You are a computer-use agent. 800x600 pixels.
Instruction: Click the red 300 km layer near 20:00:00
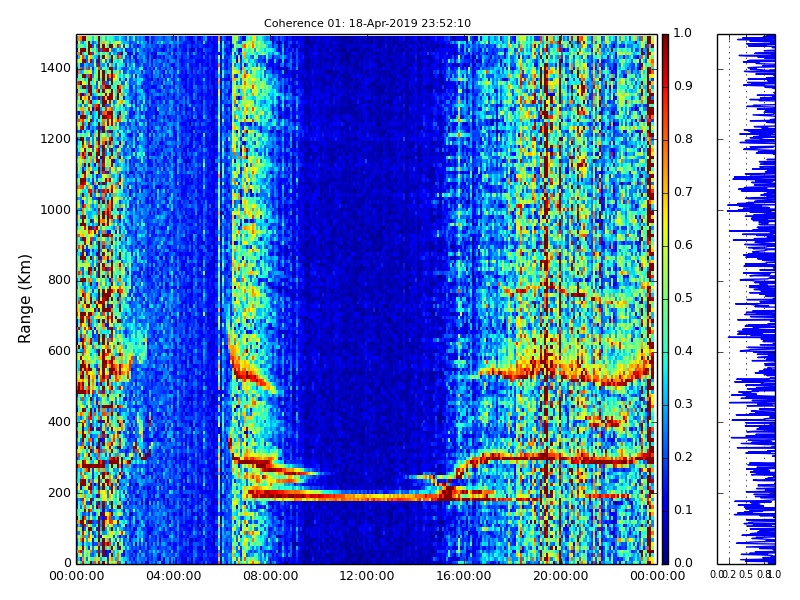(561, 458)
